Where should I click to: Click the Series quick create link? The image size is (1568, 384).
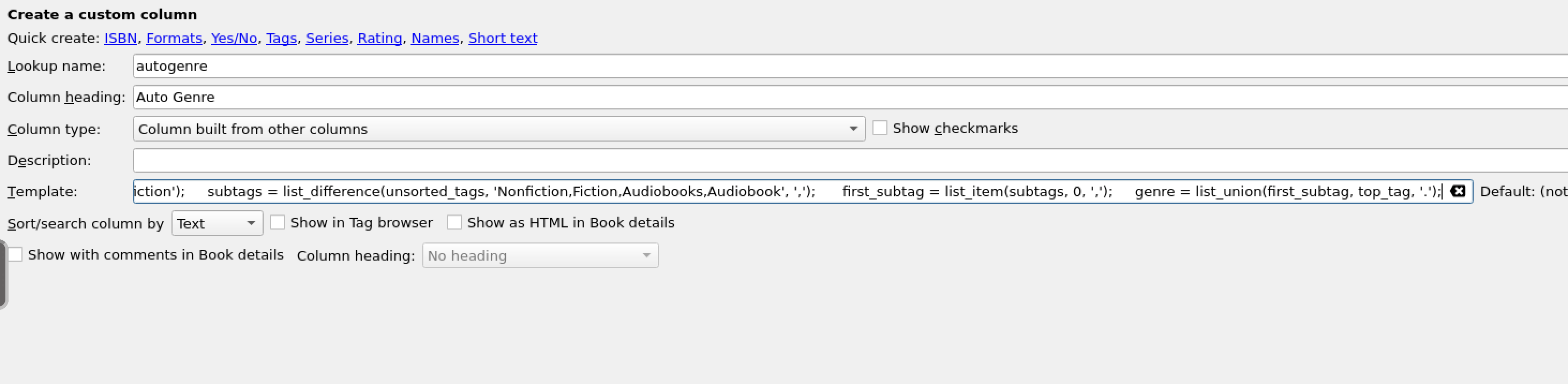point(327,39)
